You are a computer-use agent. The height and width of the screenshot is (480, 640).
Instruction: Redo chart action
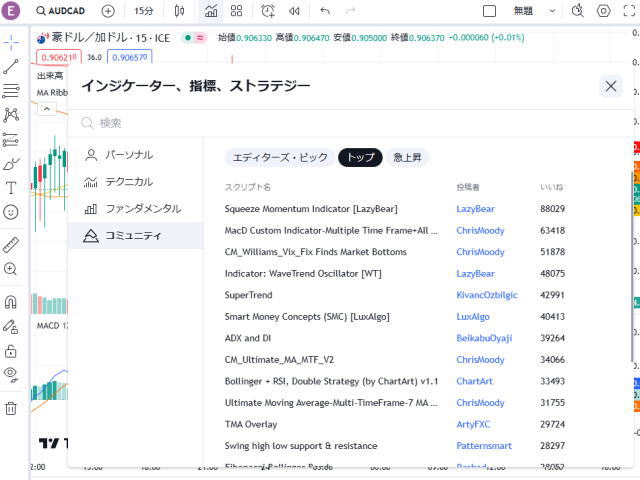point(350,11)
